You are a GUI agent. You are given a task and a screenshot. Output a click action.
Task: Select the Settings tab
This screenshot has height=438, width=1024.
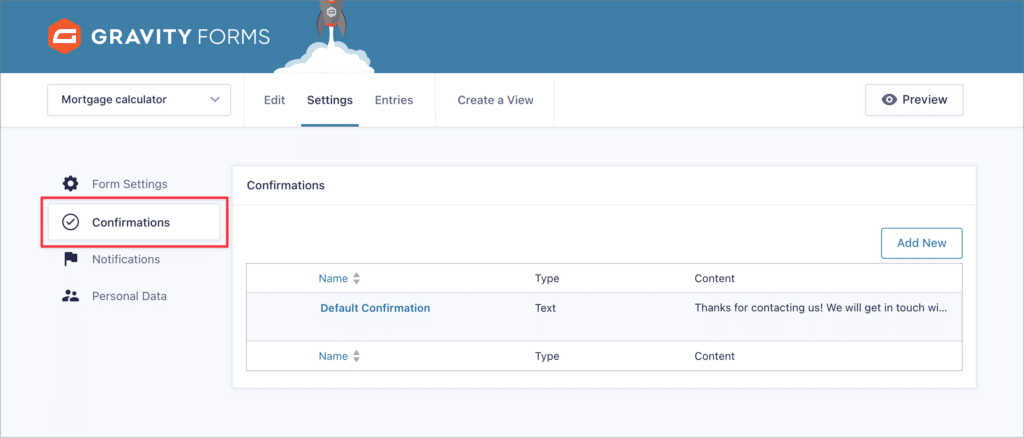(330, 100)
